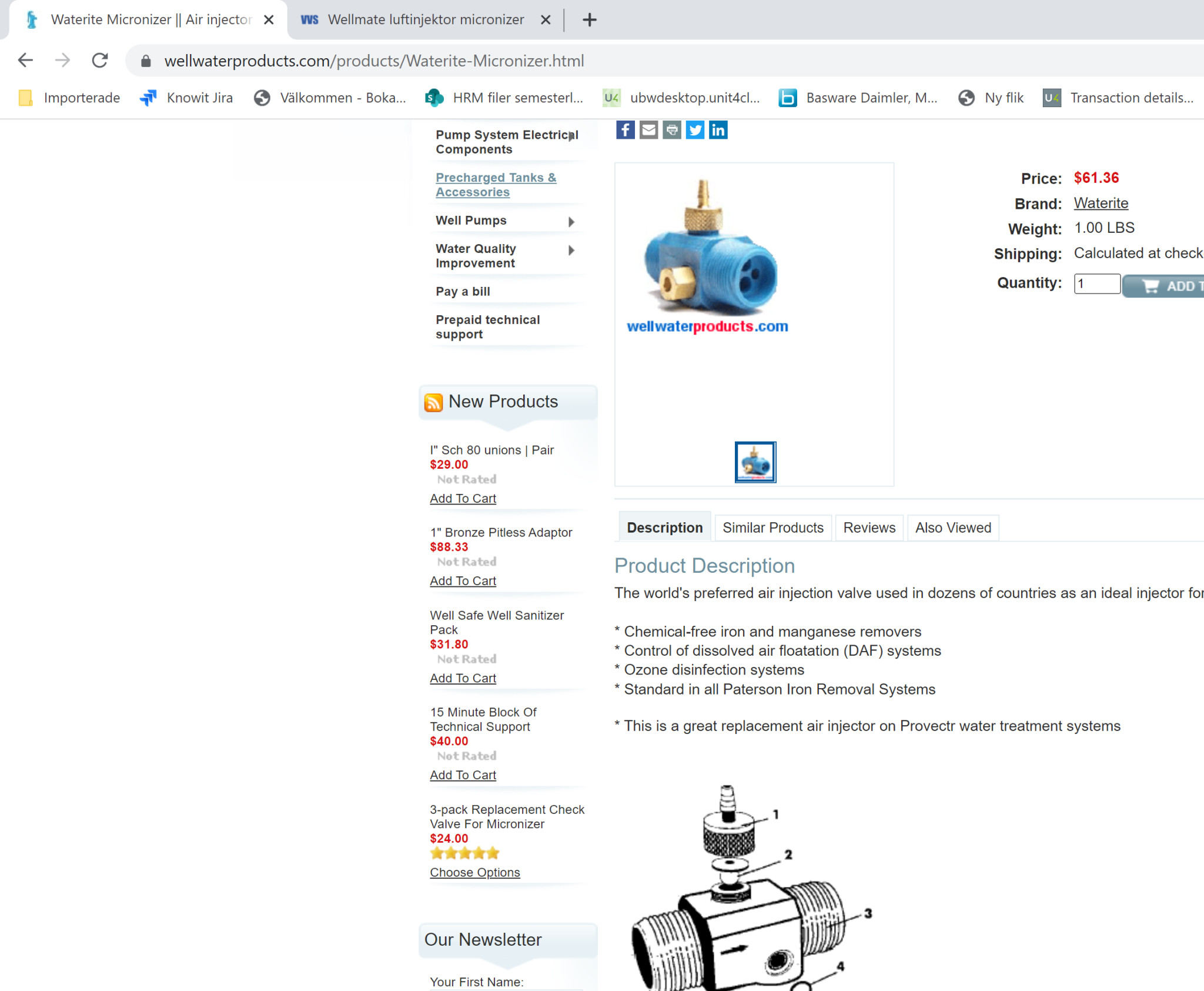Select the blue micronizer product thumbnail

[755, 462]
